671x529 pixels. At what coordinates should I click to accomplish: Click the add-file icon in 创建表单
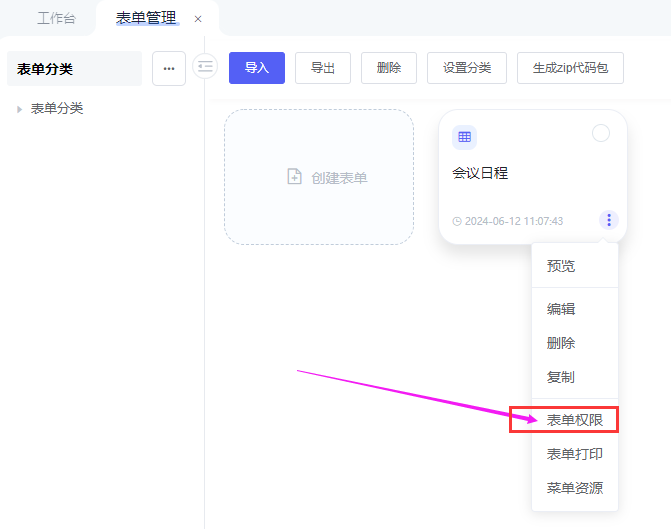tap(294, 177)
